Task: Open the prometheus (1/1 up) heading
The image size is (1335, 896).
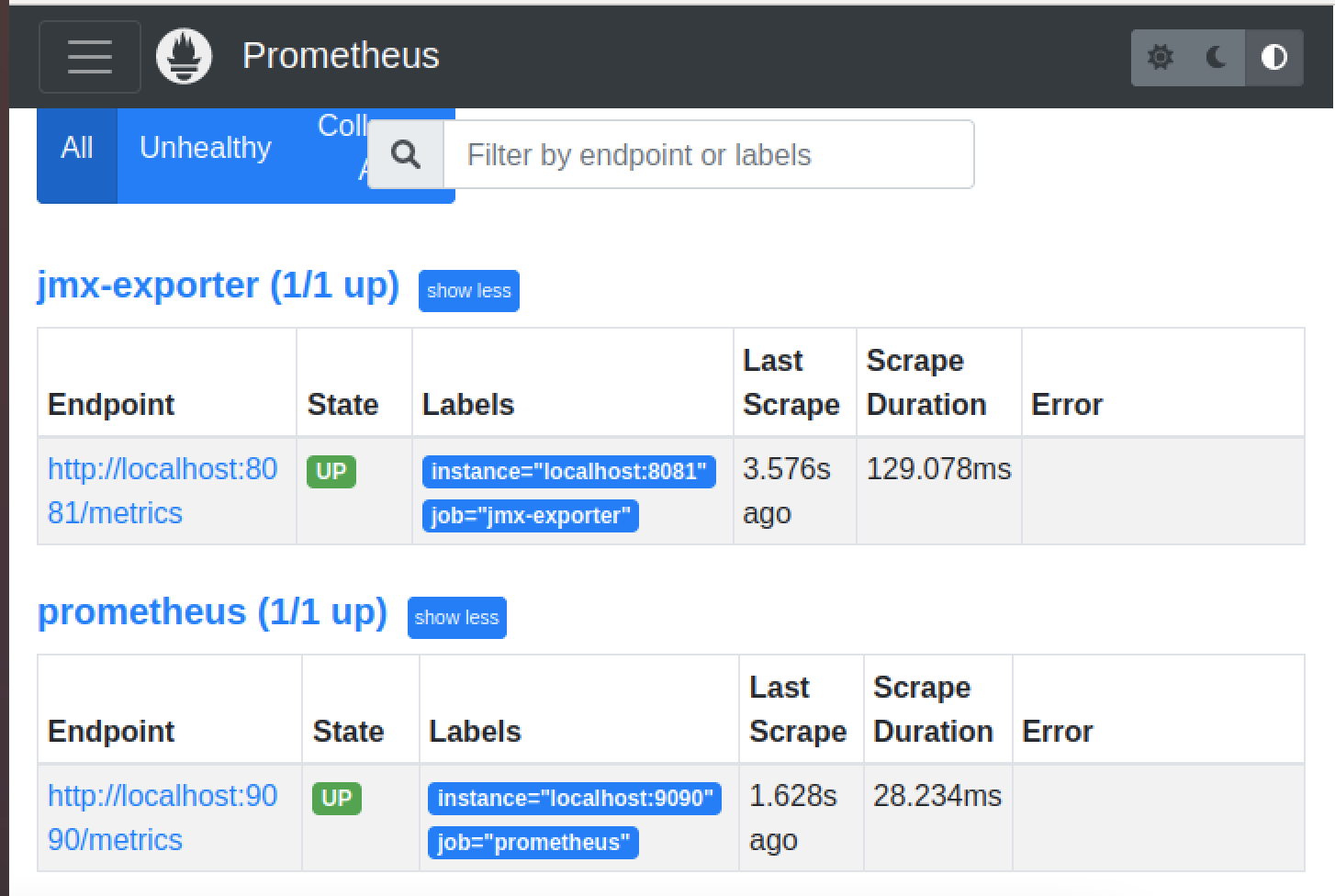Action: 212,612
